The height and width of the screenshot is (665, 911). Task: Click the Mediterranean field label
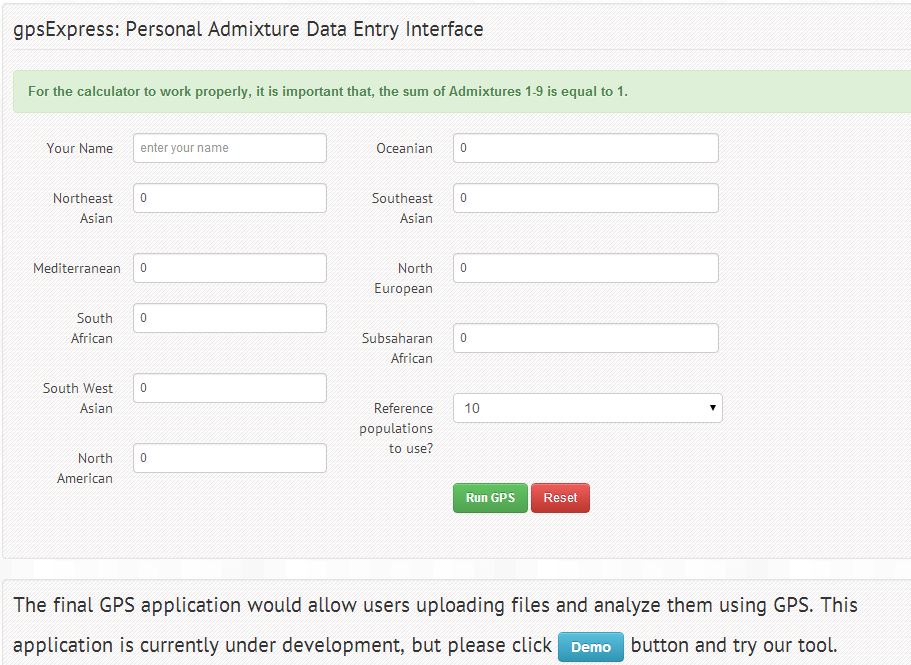pyautogui.click(x=77, y=268)
